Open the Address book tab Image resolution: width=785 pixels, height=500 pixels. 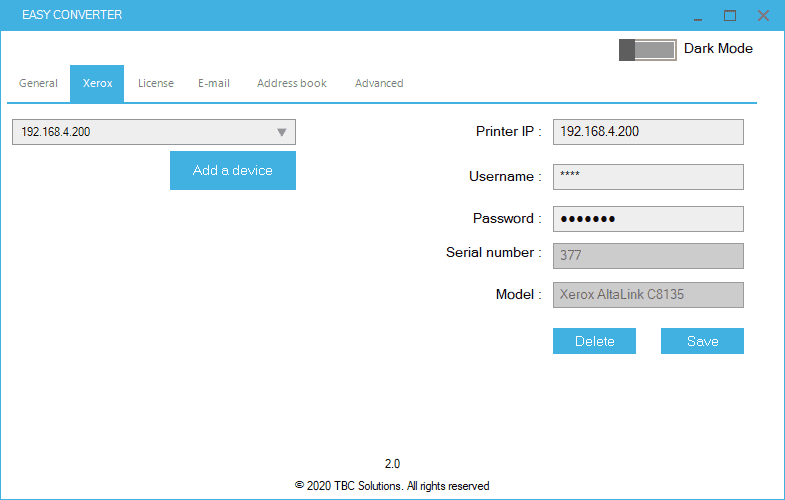(x=292, y=83)
